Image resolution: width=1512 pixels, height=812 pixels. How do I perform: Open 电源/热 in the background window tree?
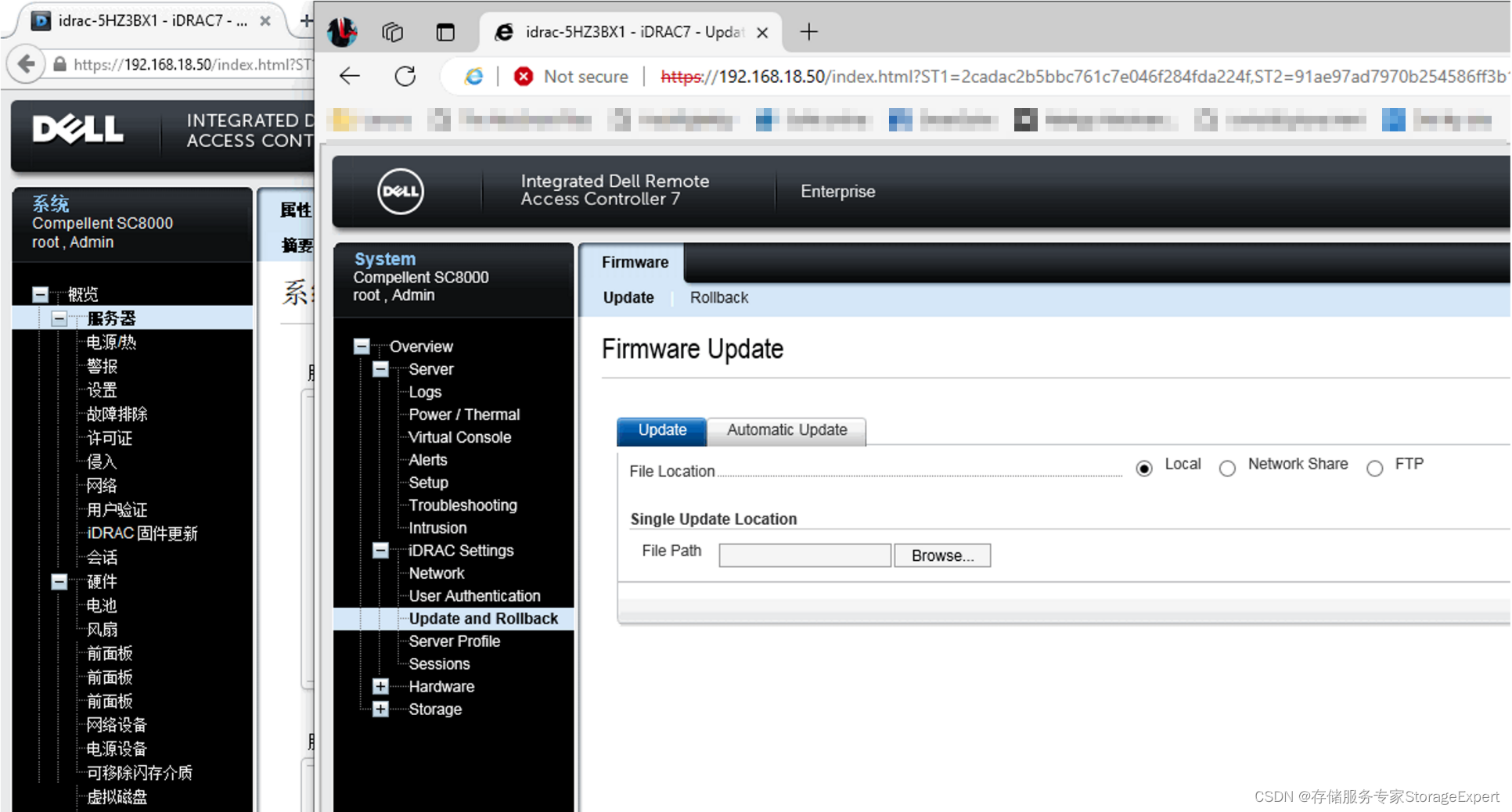(111, 342)
